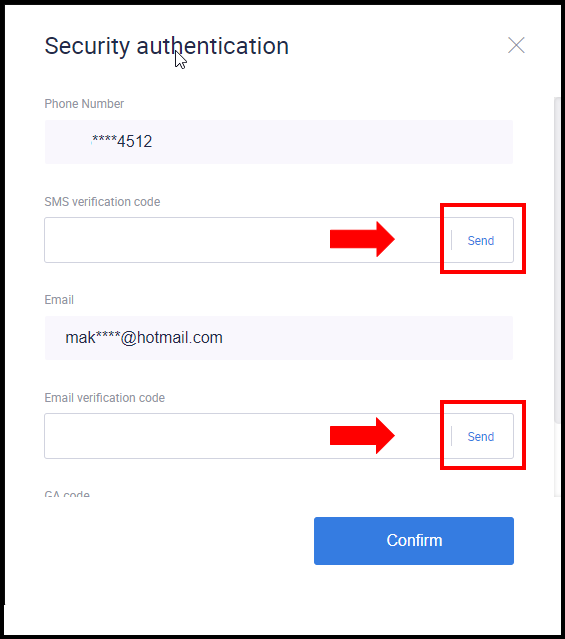Image resolution: width=565 pixels, height=639 pixels.
Task: Click red arrow pointing at SMS Send
Action: point(362,239)
